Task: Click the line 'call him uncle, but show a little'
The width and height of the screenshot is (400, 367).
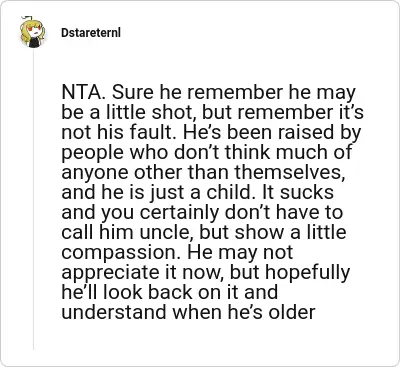Action: (x=204, y=233)
